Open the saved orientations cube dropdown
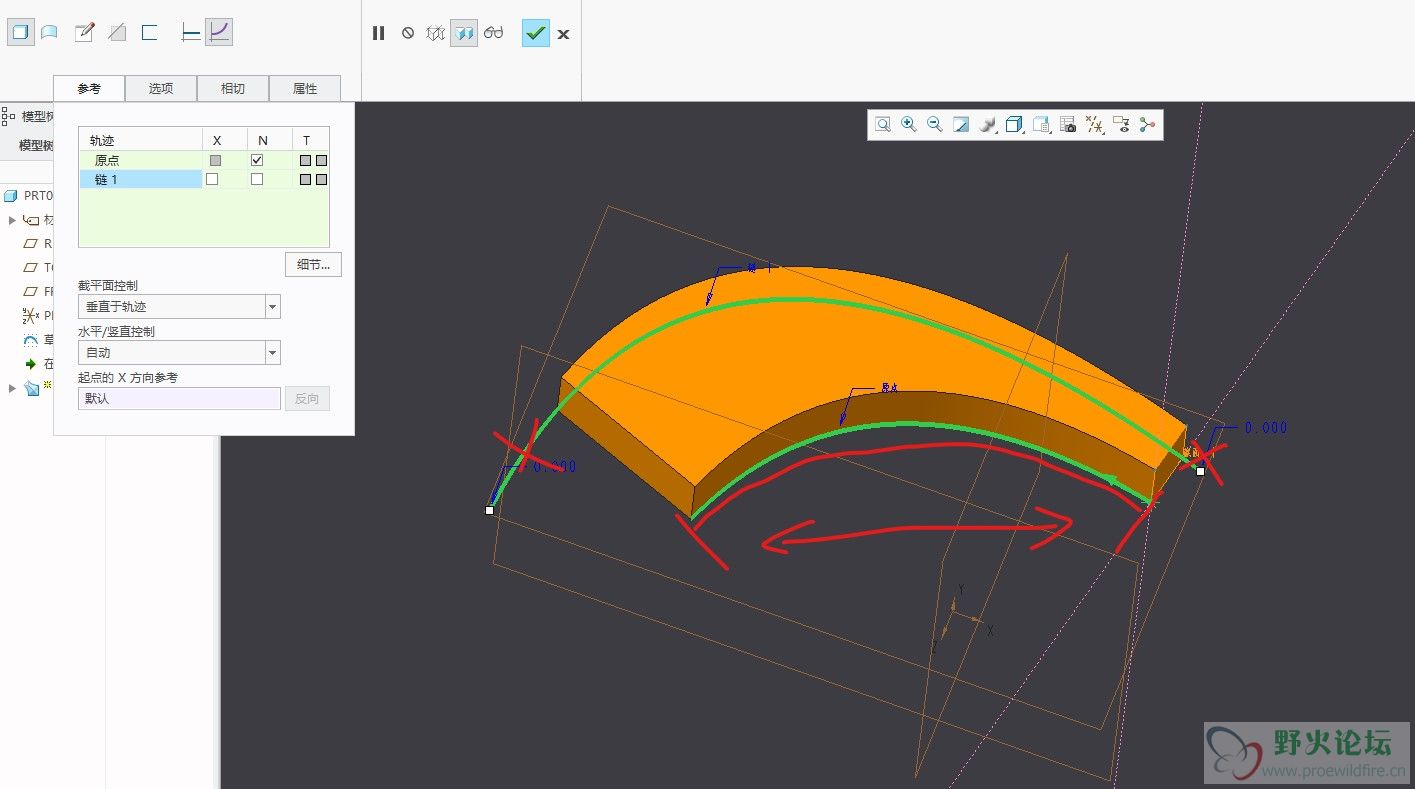This screenshot has width=1415, height=789. point(1015,124)
